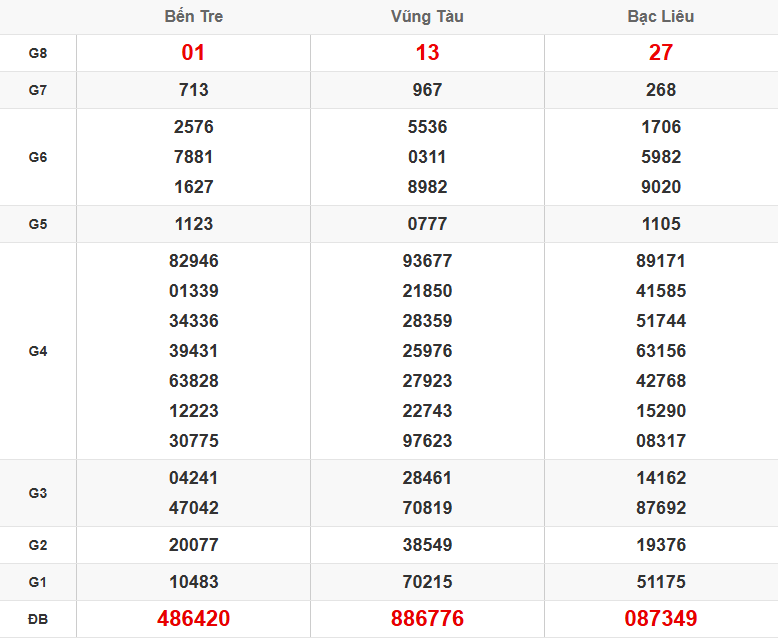This screenshot has width=778, height=638.
Task: Select the G7 row label
Action: click(38, 90)
